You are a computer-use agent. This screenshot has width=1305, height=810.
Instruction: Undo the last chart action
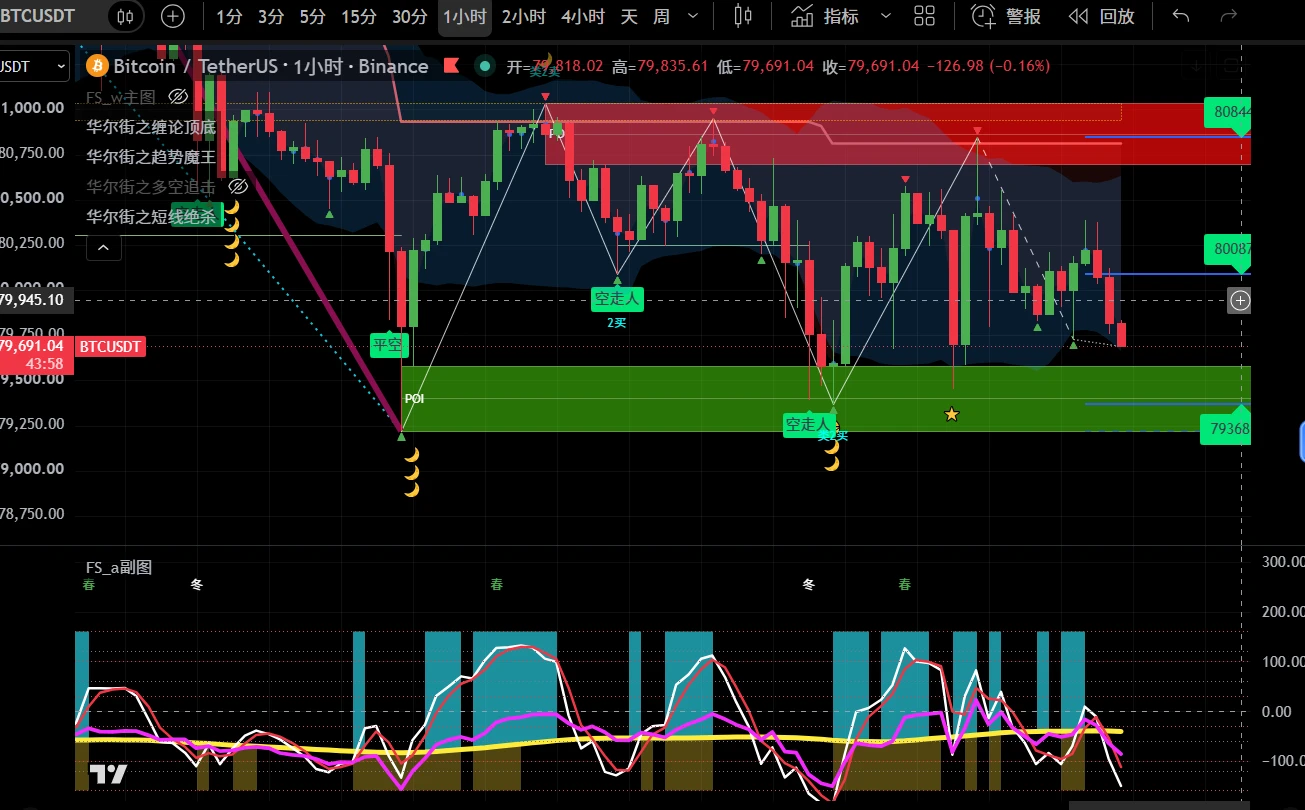coord(1181,16)
